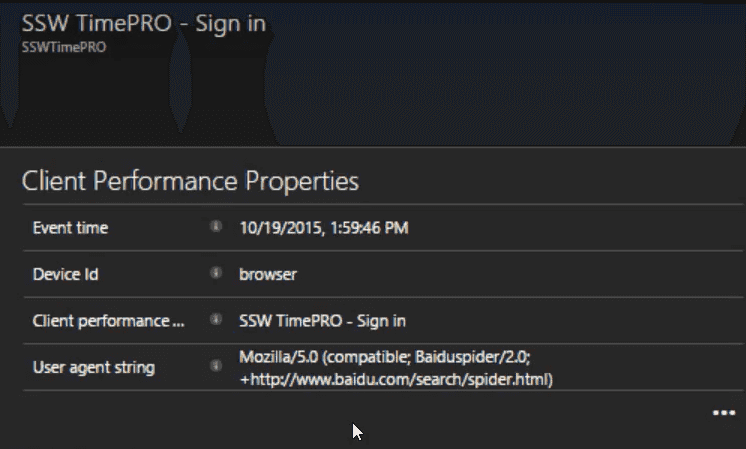Click the 10/19/2015 date value
The height and width of the screenshot is (449, 746).
pos(275,228)
